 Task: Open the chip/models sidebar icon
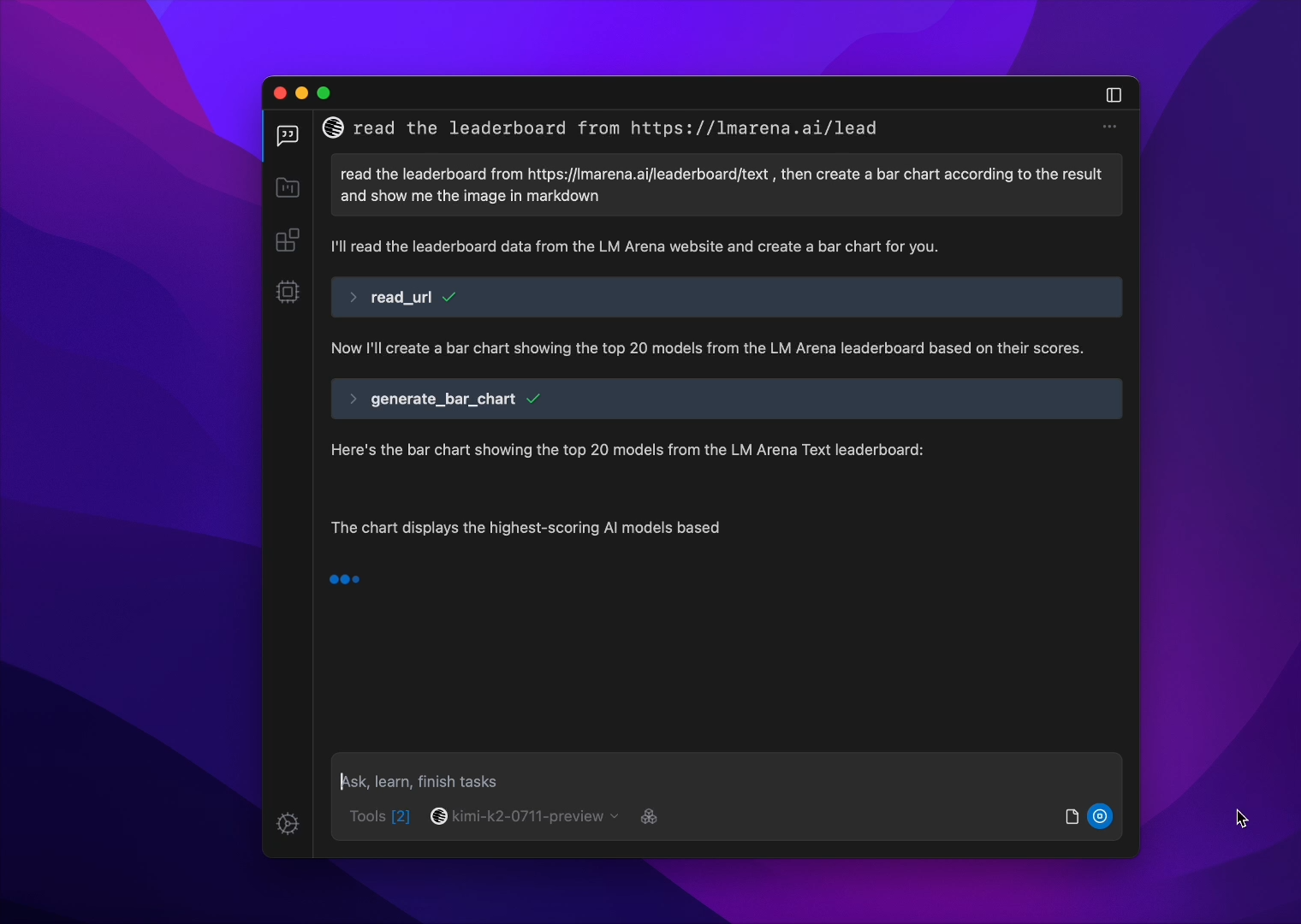288,292
